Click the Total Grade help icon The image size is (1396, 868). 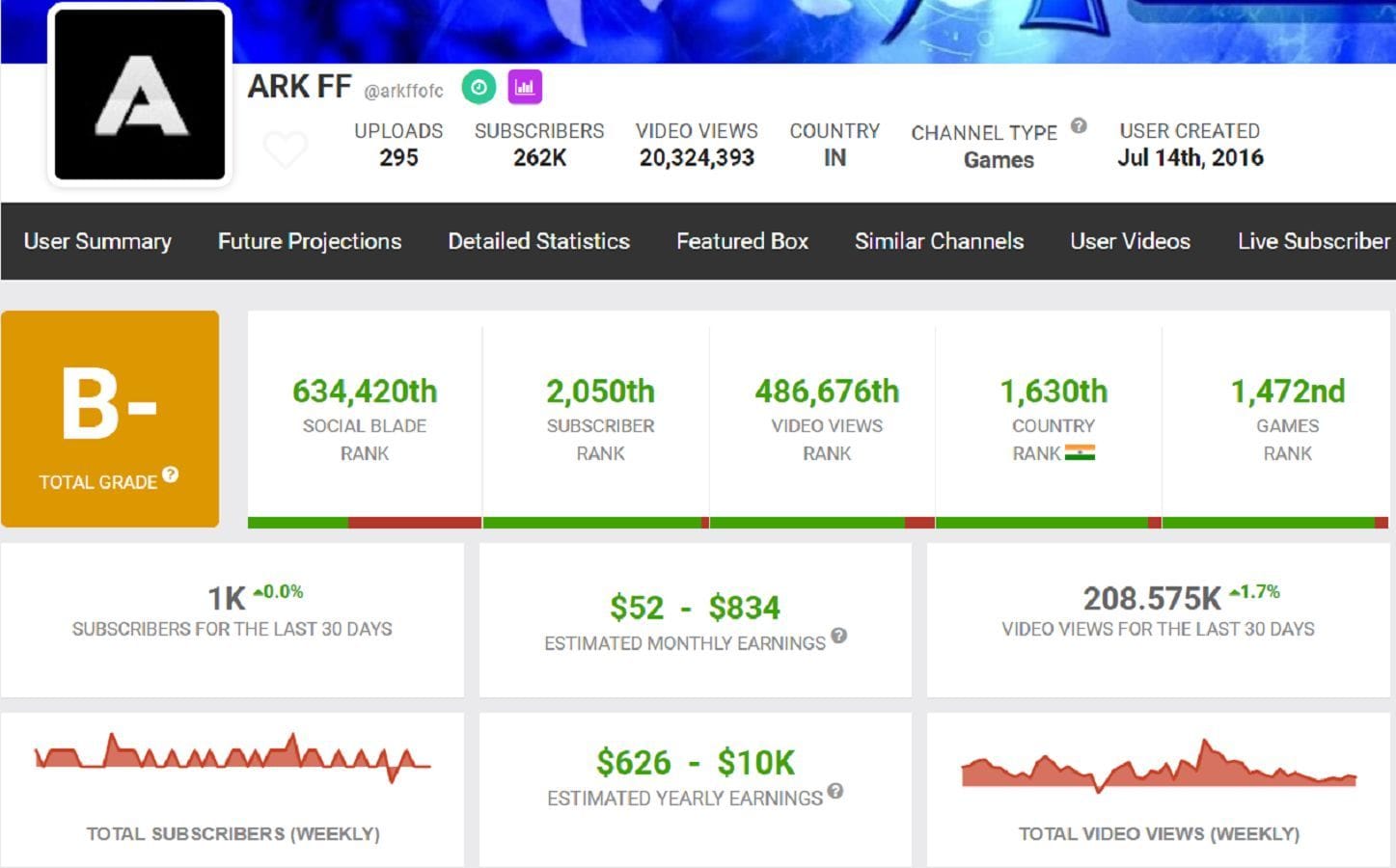tap(170, 475)
